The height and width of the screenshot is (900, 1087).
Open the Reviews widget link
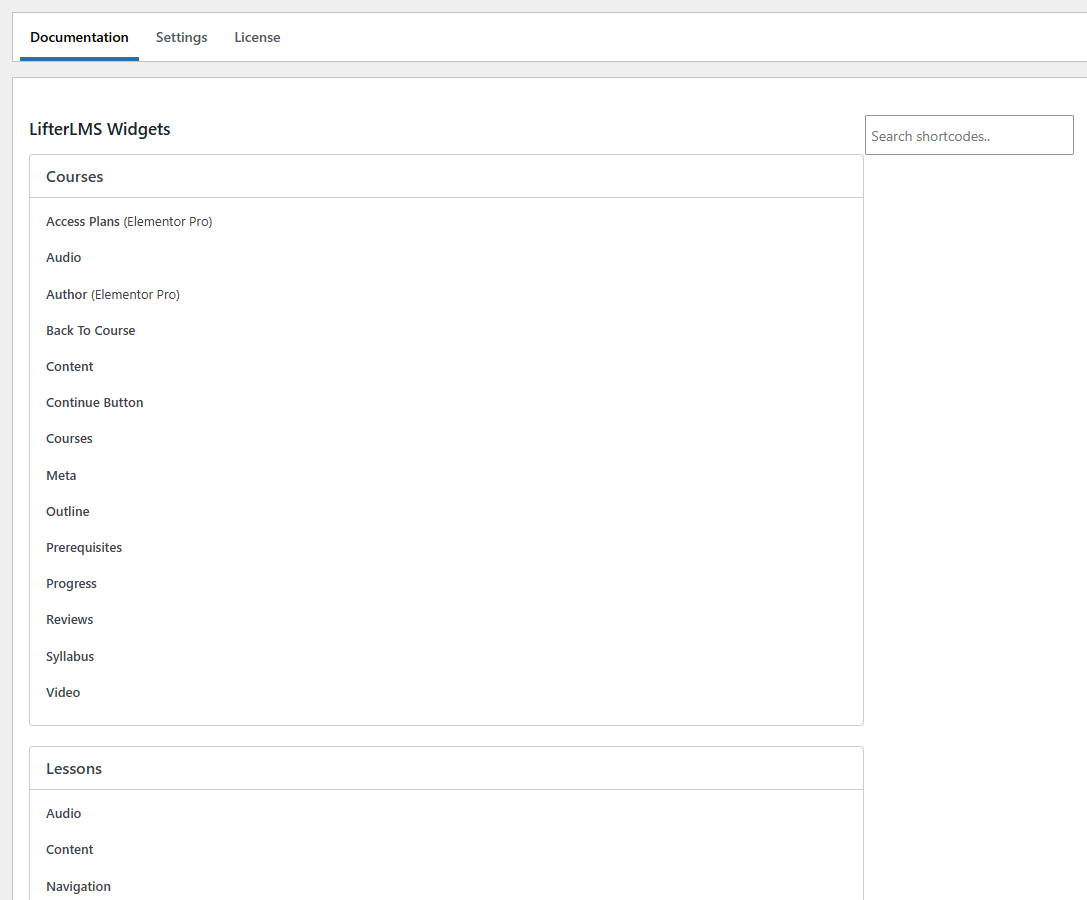point(69,620)
